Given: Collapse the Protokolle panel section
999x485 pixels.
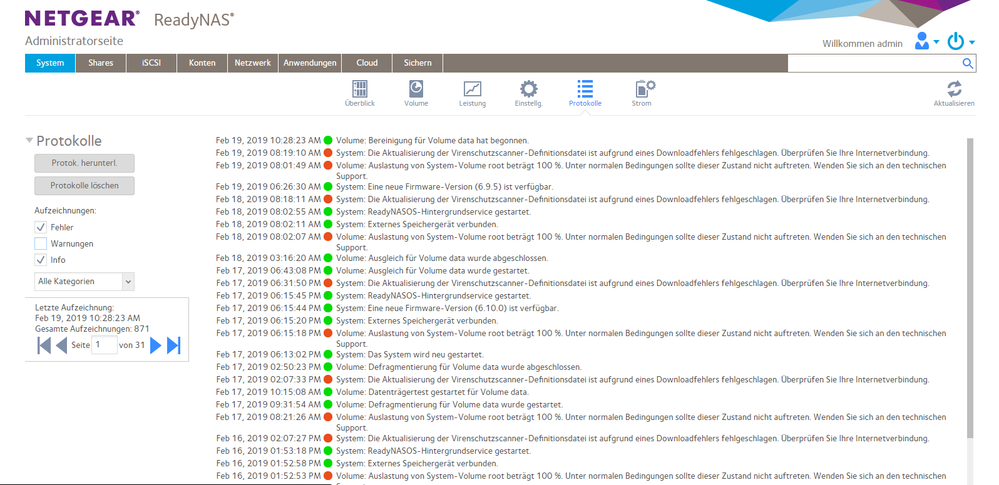Looking at the screenshot, I should point(29,141).
